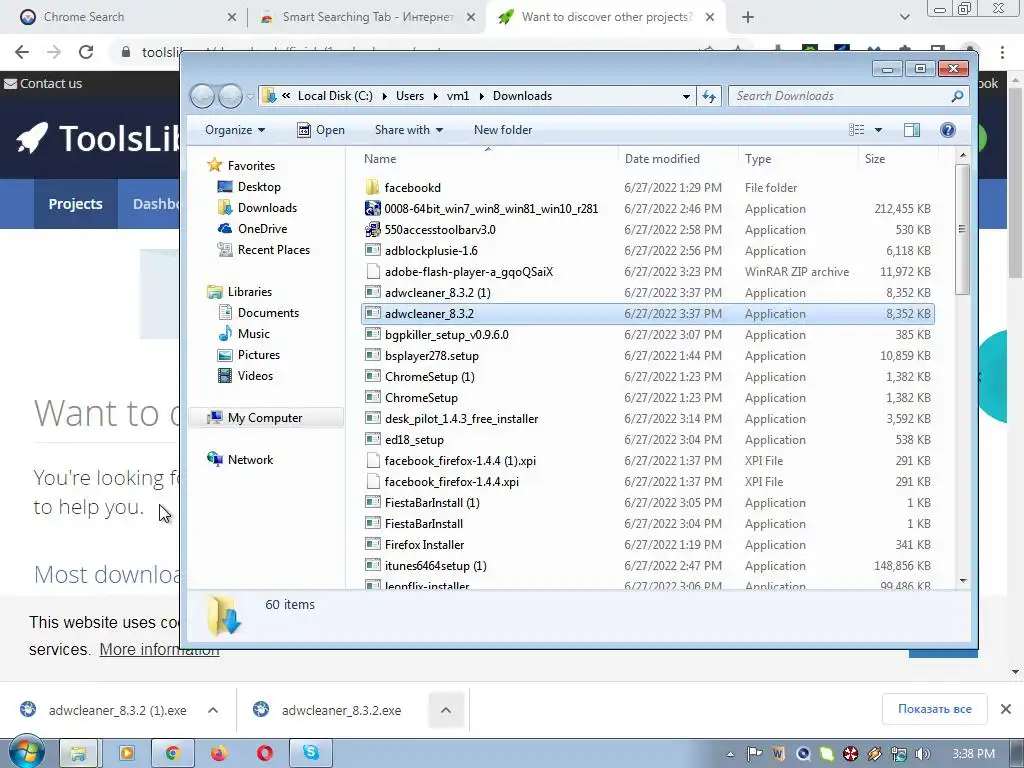Click scrollbar down arrow in file list
Viewport: 1024px width, 768px height.
tap(963, 581)
